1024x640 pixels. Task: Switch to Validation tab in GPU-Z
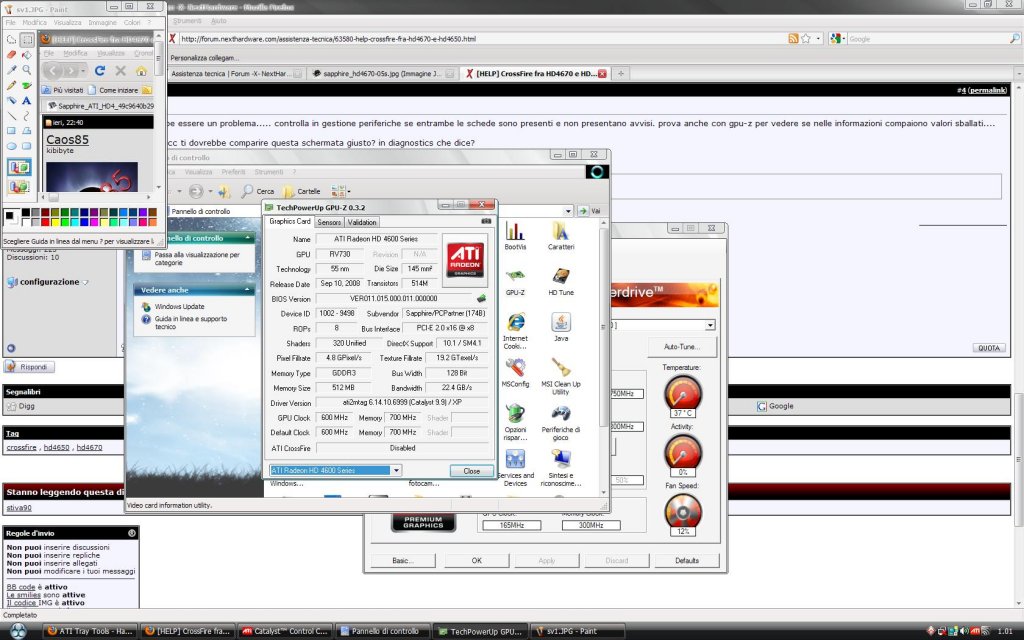coord(362,222)
